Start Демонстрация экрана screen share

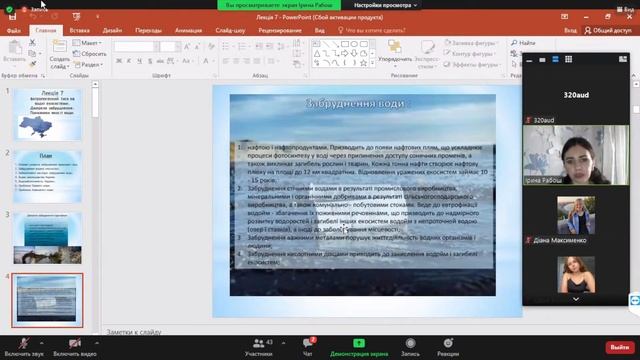point(359,347)
